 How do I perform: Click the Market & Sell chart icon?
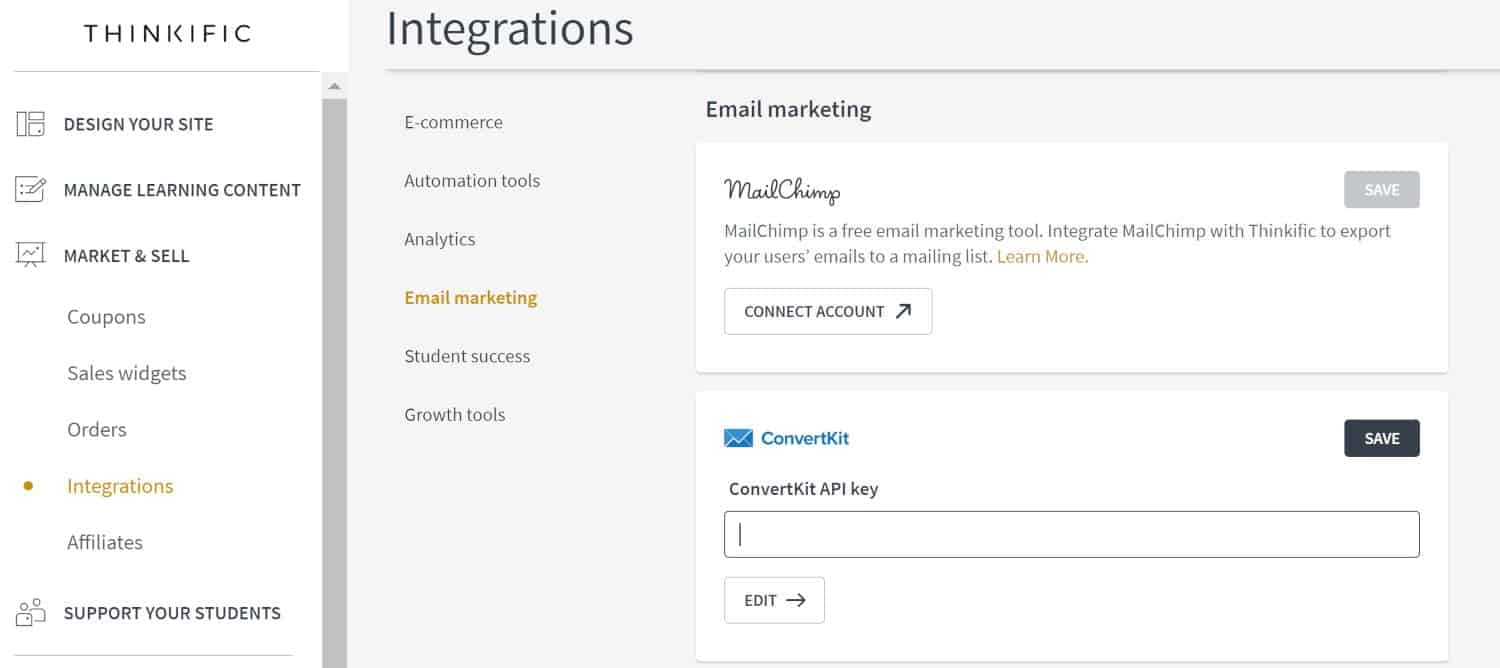[x=31, y=255]
